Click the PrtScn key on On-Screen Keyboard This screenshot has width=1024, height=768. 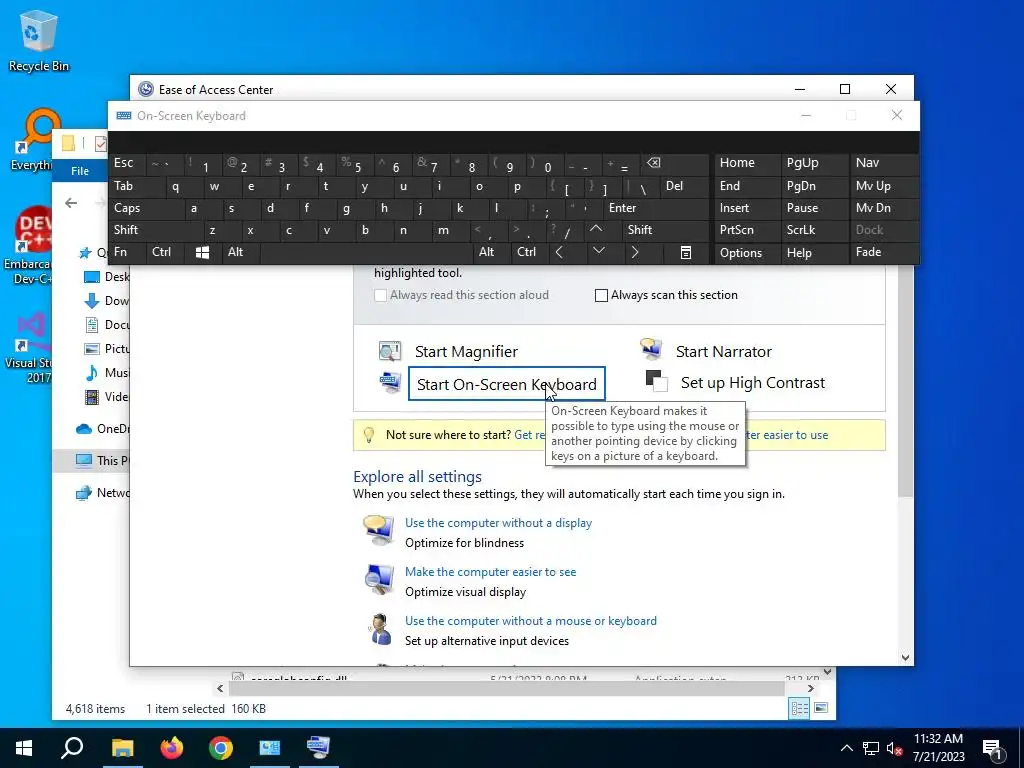coord(747,230)
